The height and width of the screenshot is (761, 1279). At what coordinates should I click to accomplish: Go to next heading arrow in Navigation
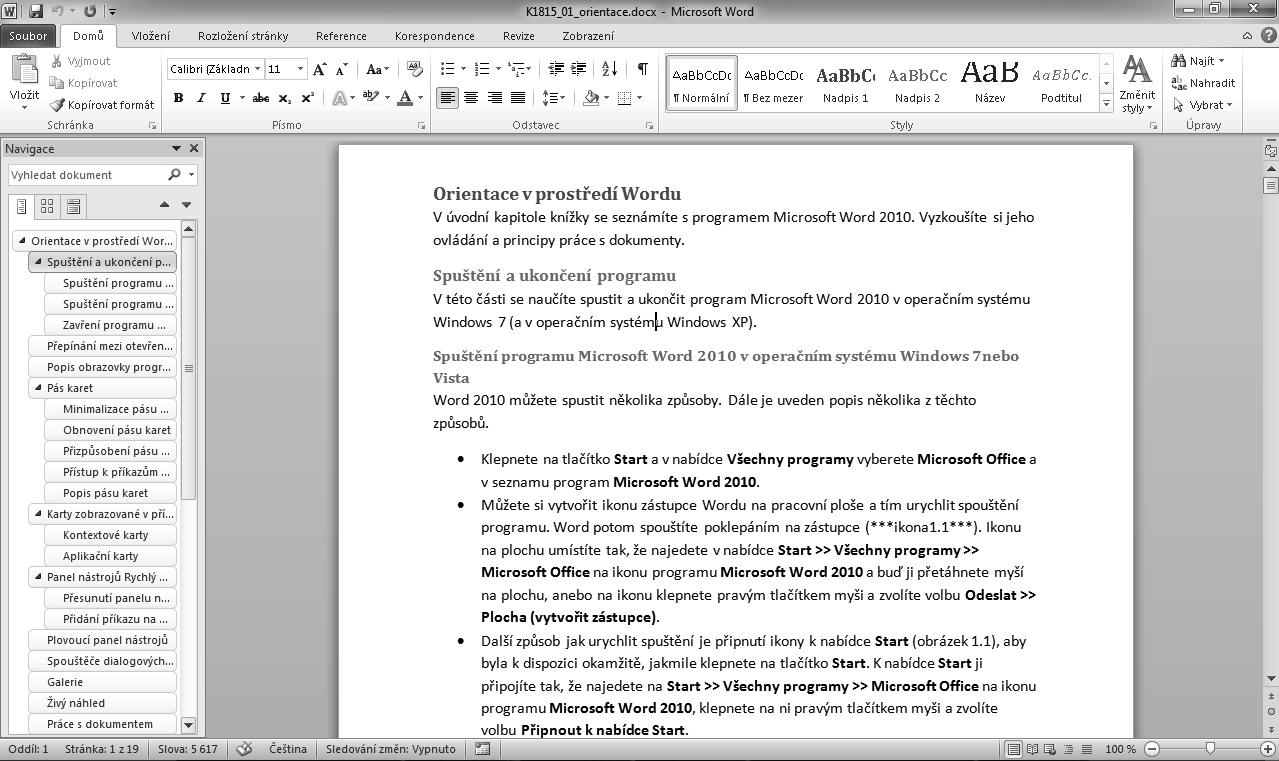pos(186,205)
